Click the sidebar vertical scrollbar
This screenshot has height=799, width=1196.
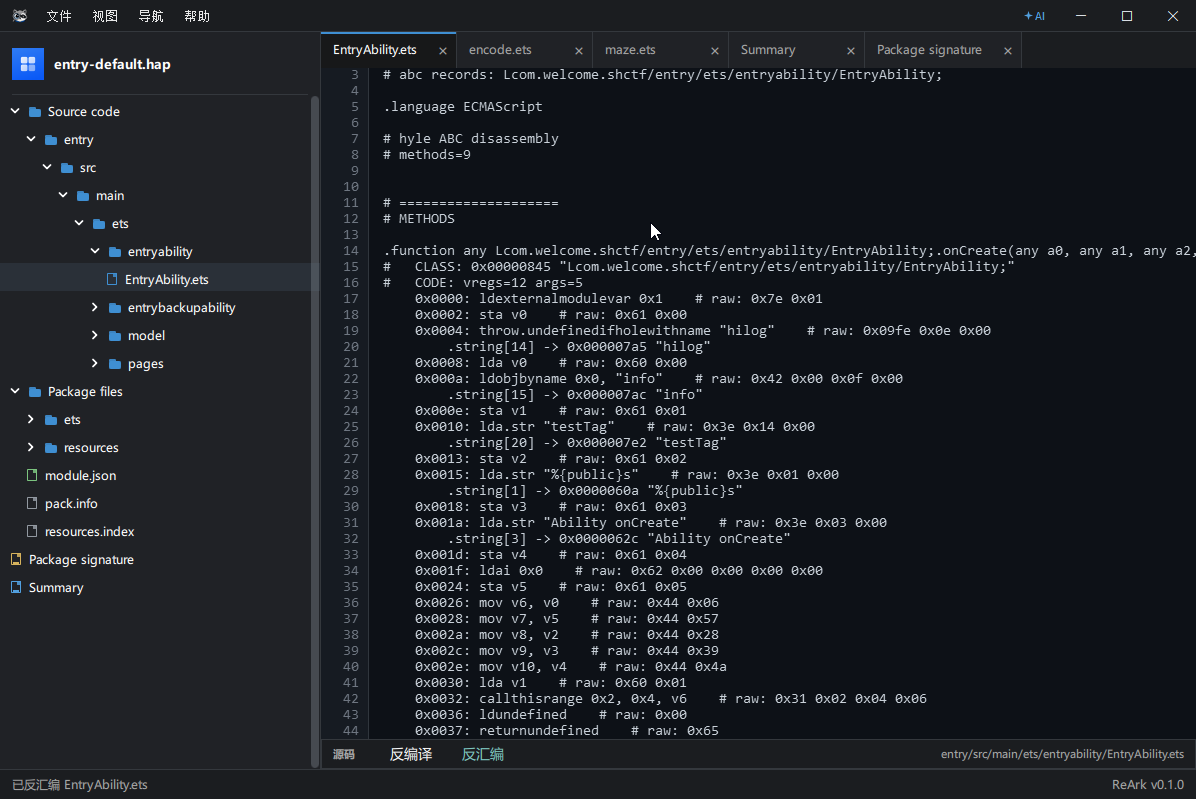click(x=315, y=431)
